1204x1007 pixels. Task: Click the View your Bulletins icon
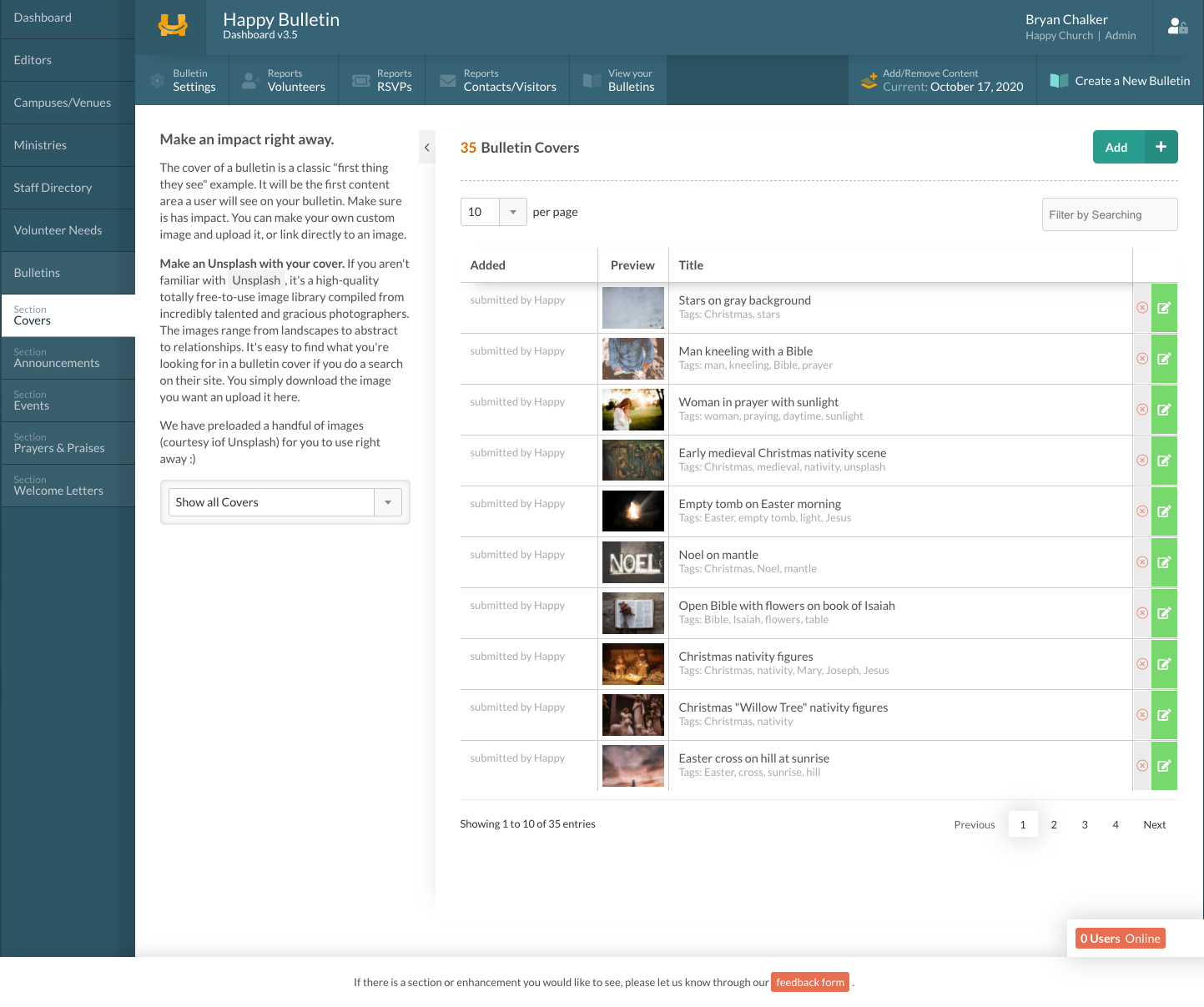click(x=592, y=80)
